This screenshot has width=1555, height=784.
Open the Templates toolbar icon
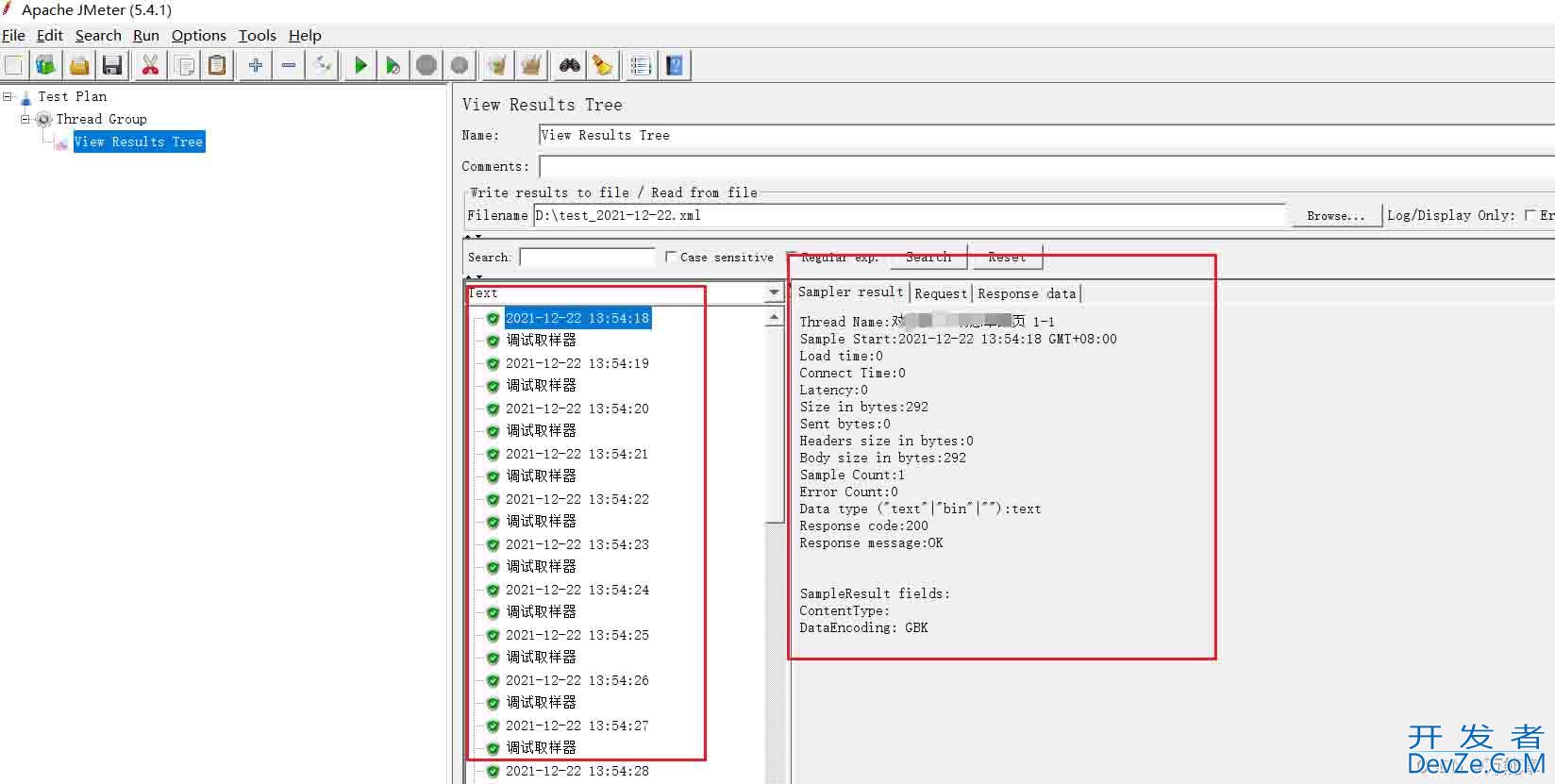[x=45, y=65]
